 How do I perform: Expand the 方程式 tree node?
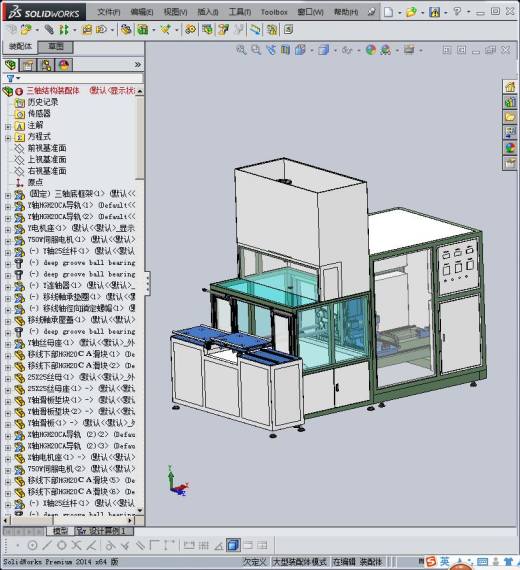pyautogui.click(x=8, y=138)
